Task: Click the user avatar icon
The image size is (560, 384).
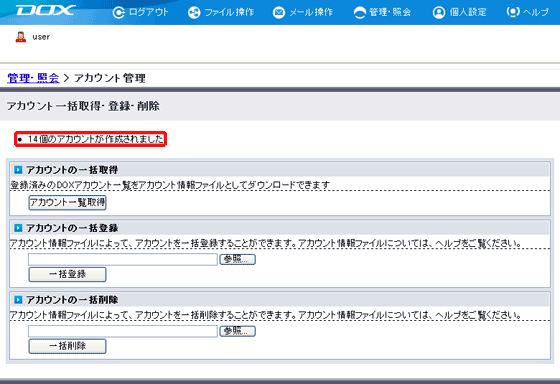Action: pos(21,37)
